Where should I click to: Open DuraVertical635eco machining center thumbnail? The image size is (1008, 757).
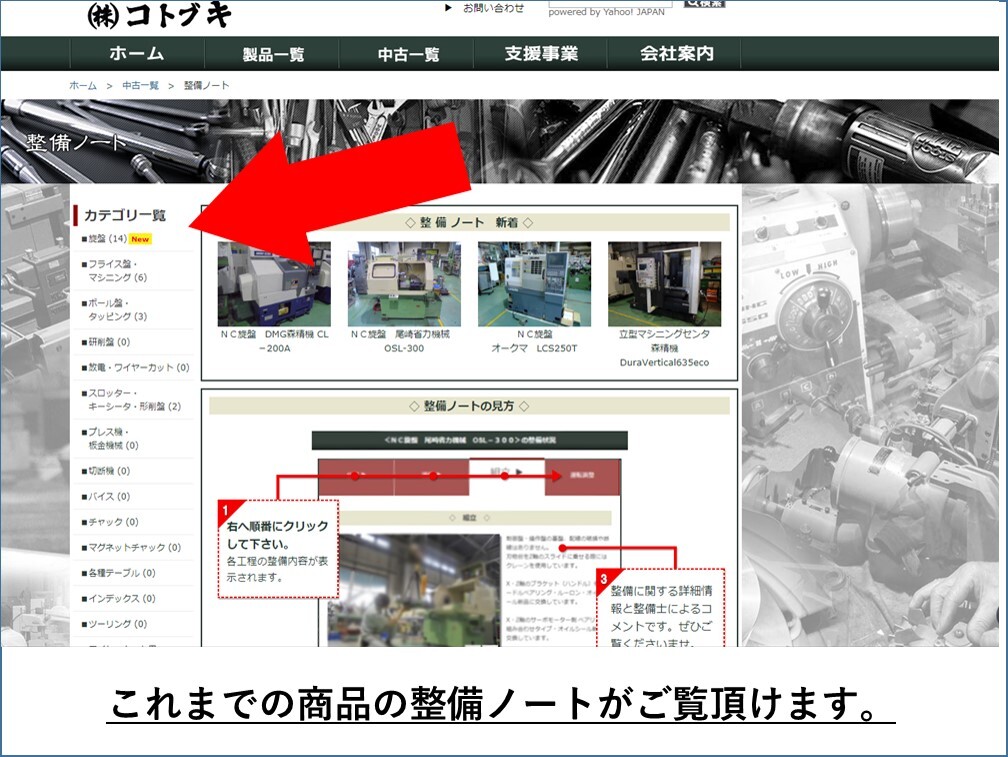pos(664,284)
